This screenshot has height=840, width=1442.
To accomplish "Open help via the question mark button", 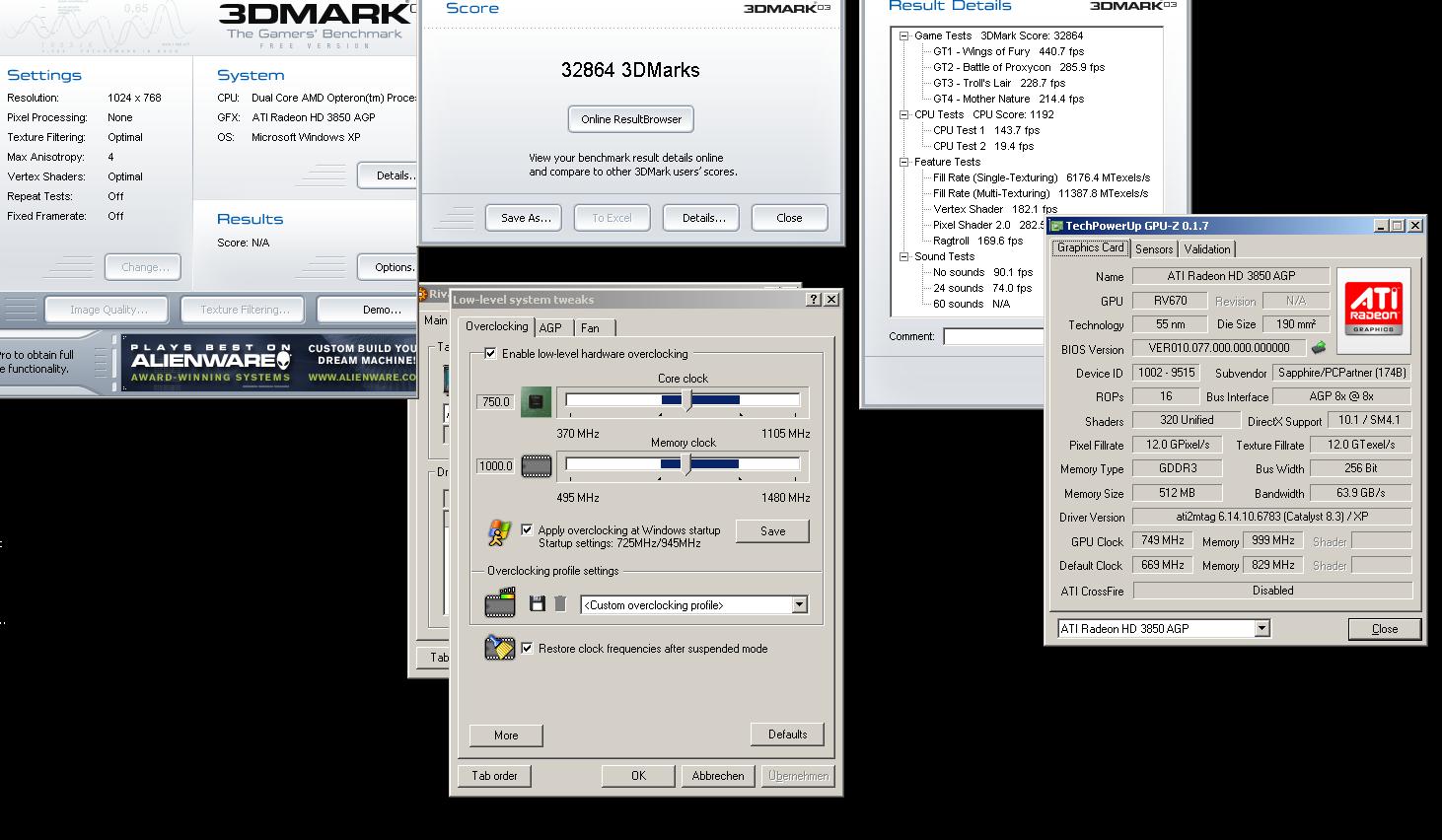I will (813, 300).
